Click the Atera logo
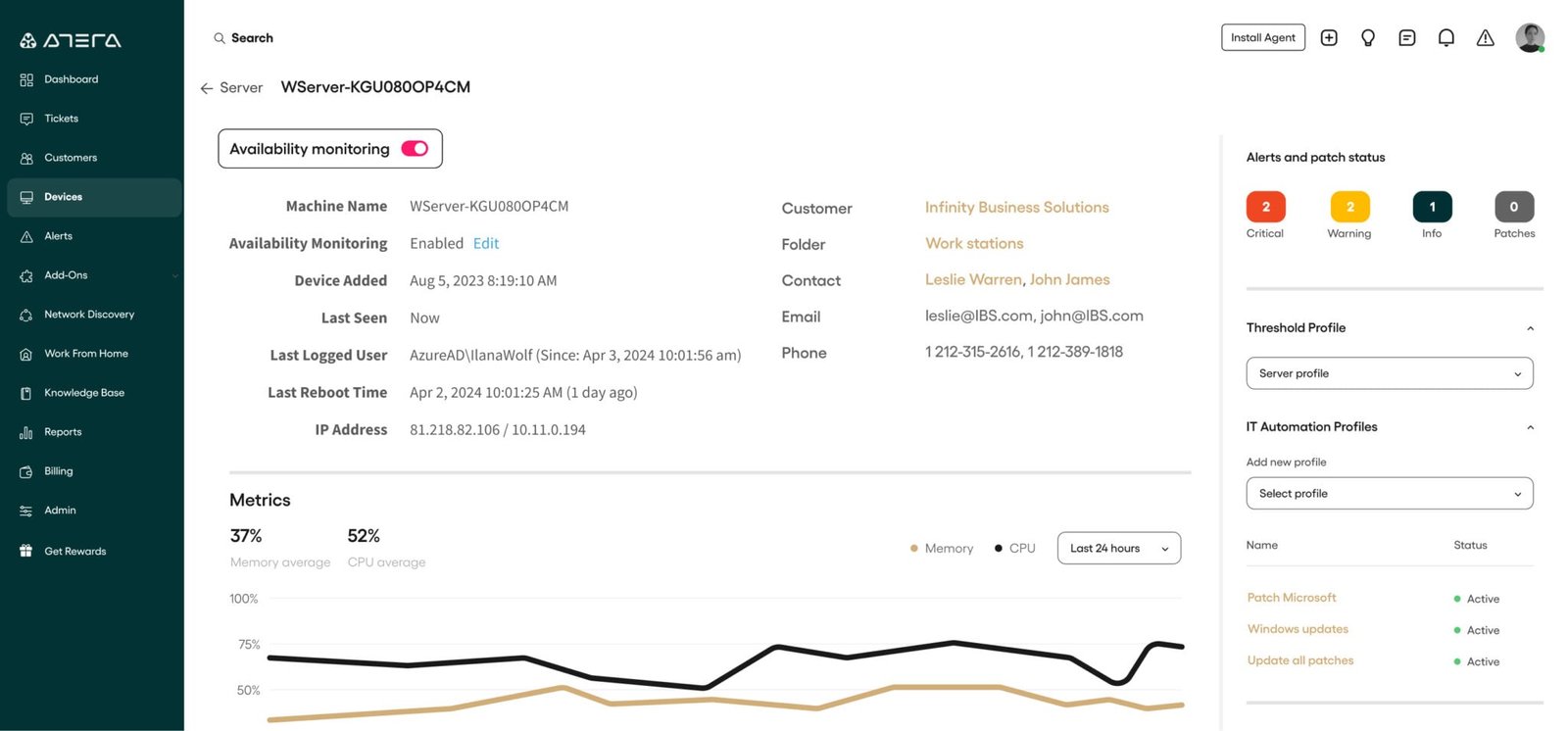The image size is (1568, 731). click(x=71, y=40)
